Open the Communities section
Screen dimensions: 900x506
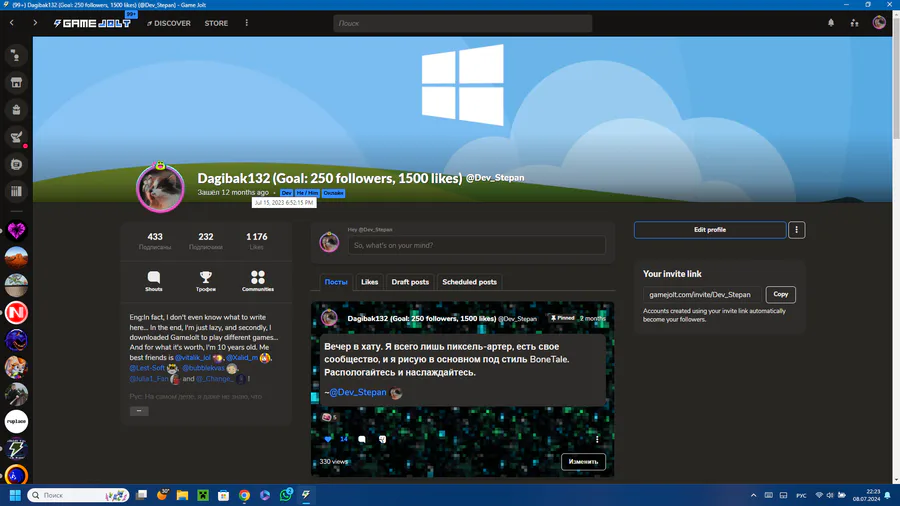[x=258, y=281]
